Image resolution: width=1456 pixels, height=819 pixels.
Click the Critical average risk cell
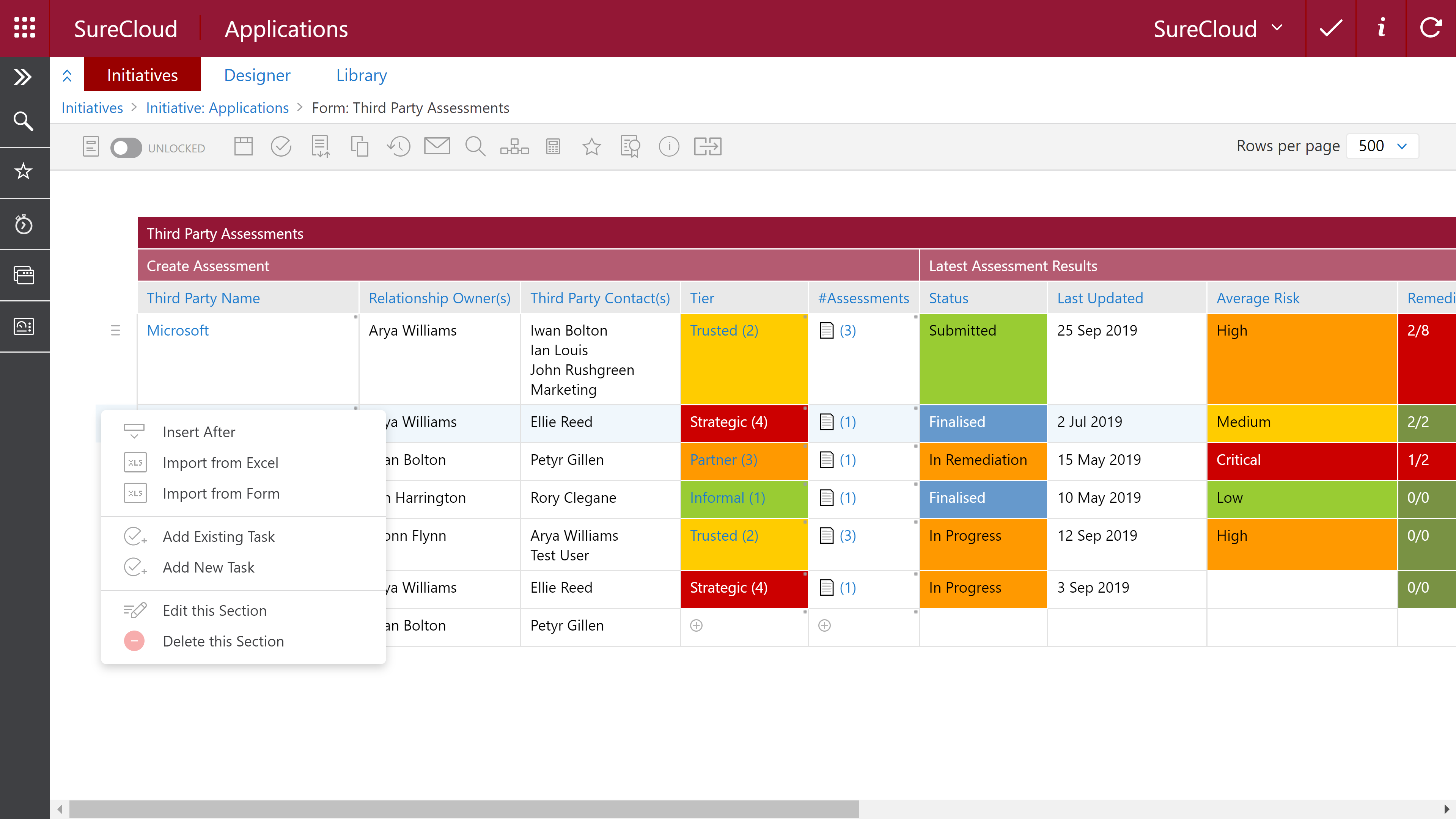pyautogui.click(x=1302, y=462)
